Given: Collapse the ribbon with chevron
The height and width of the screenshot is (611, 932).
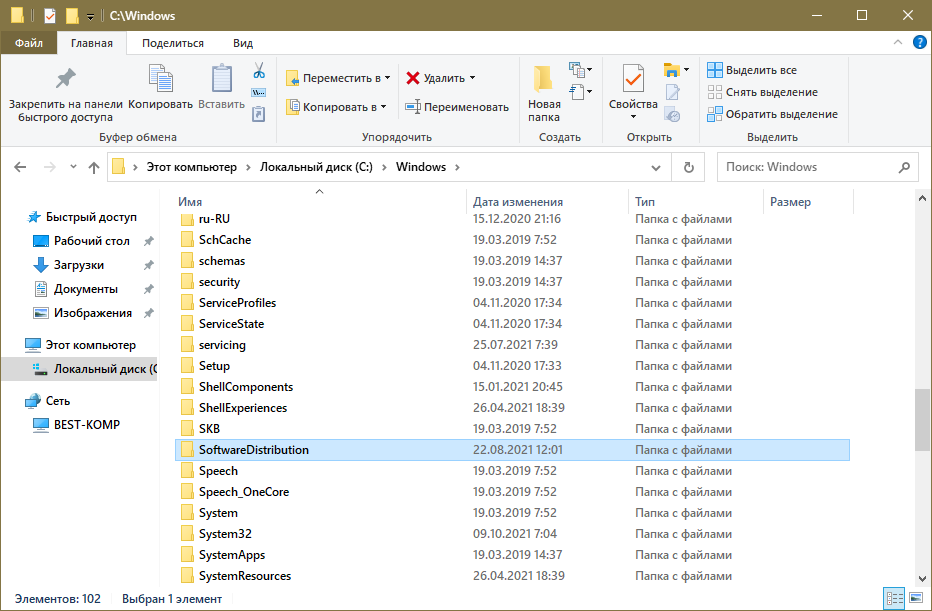Looking at the screenshot, I should tap(897, 44).
